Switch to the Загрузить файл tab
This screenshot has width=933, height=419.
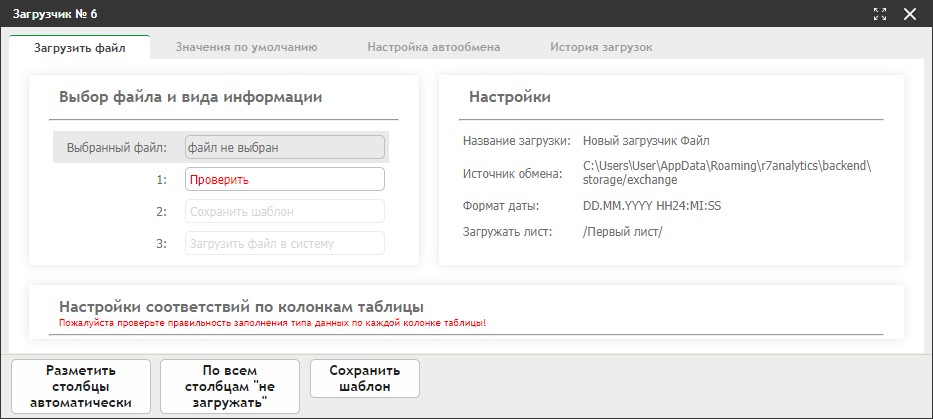tap(80, 48)
